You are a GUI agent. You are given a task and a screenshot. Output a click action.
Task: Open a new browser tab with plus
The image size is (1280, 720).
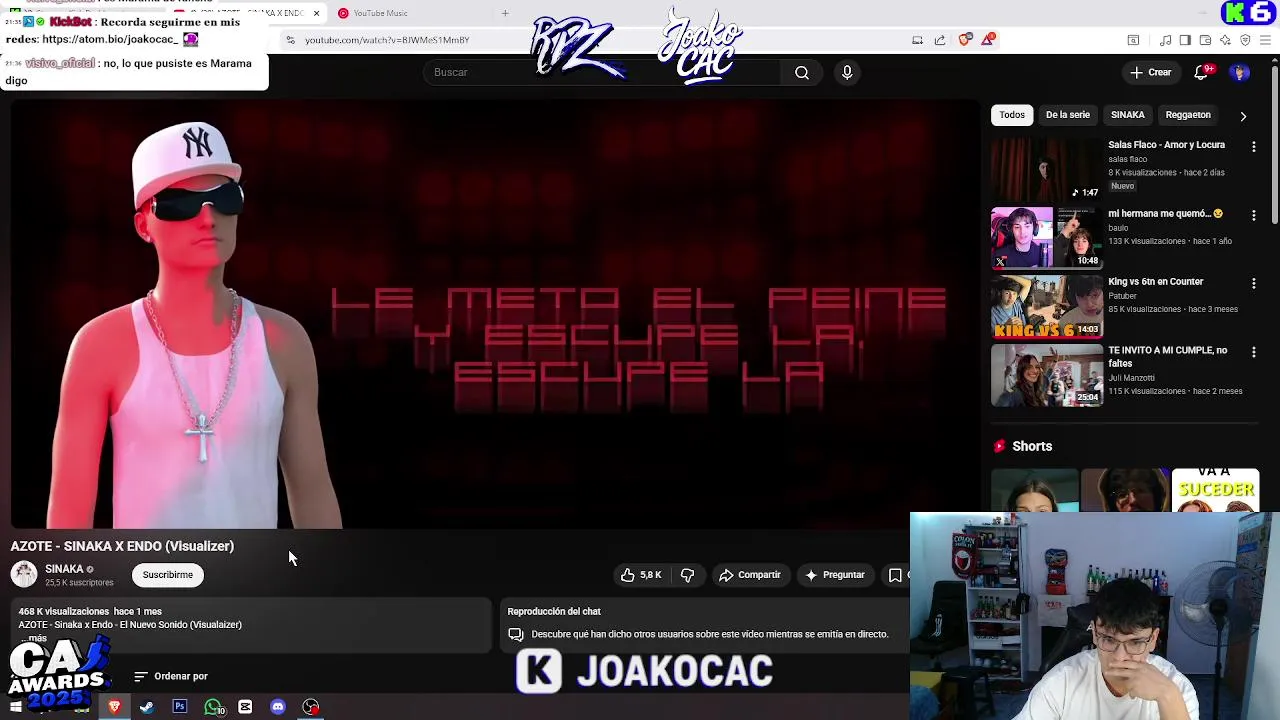(x=505, y=13)
